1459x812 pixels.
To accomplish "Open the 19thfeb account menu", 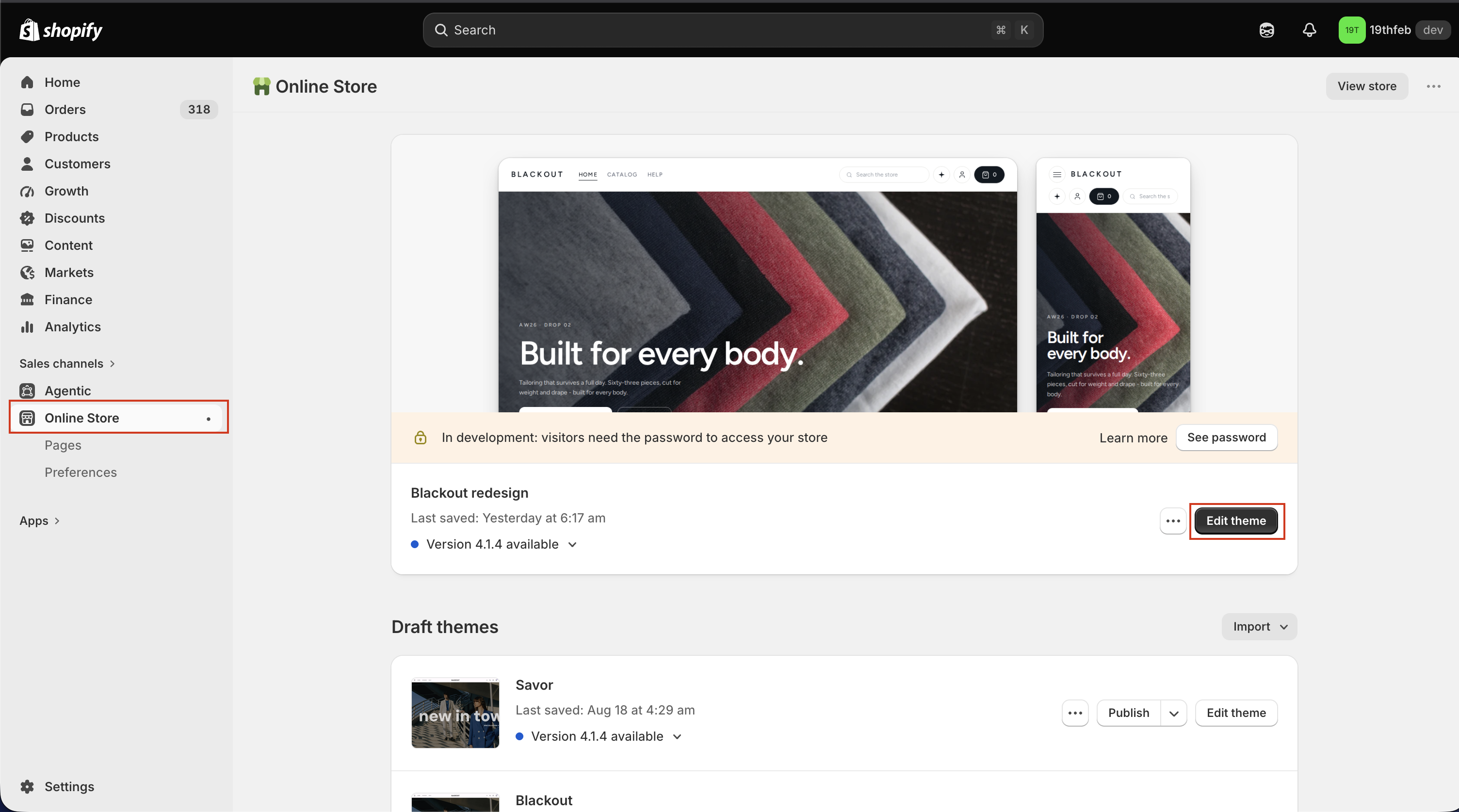I will [x=1394, y=30].
